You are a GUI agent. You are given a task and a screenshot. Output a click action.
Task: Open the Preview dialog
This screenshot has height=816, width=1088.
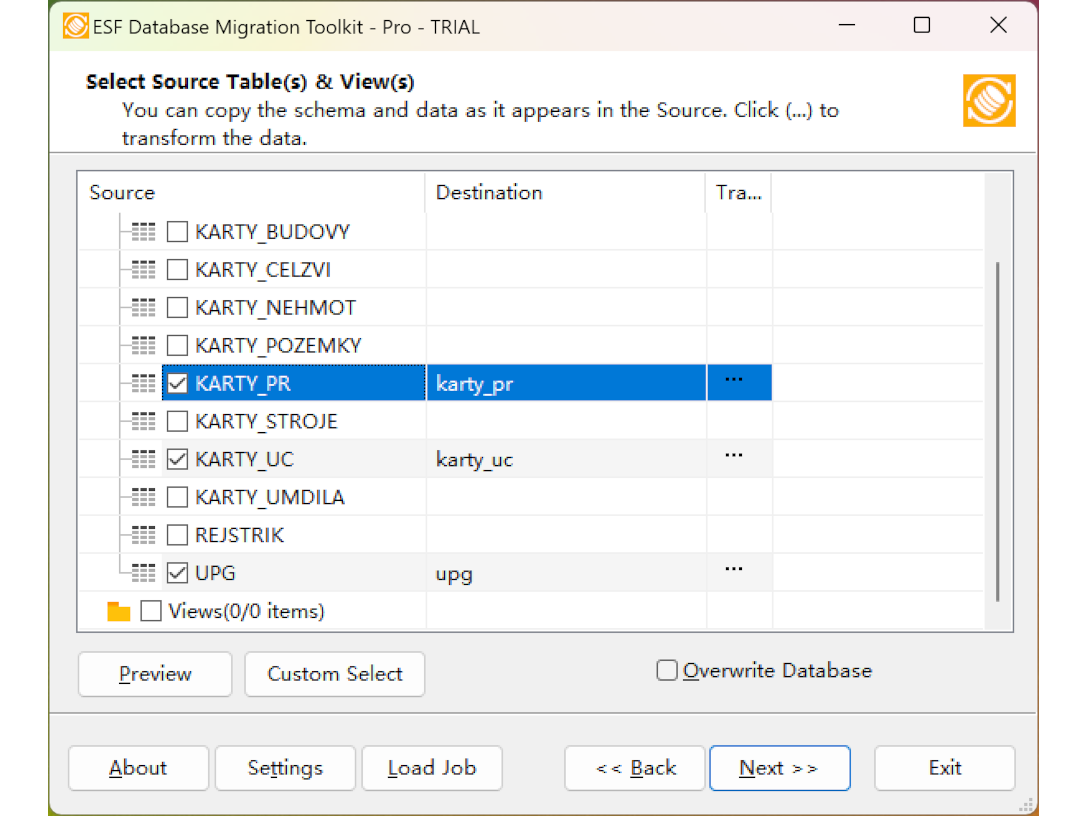[154, 674]
